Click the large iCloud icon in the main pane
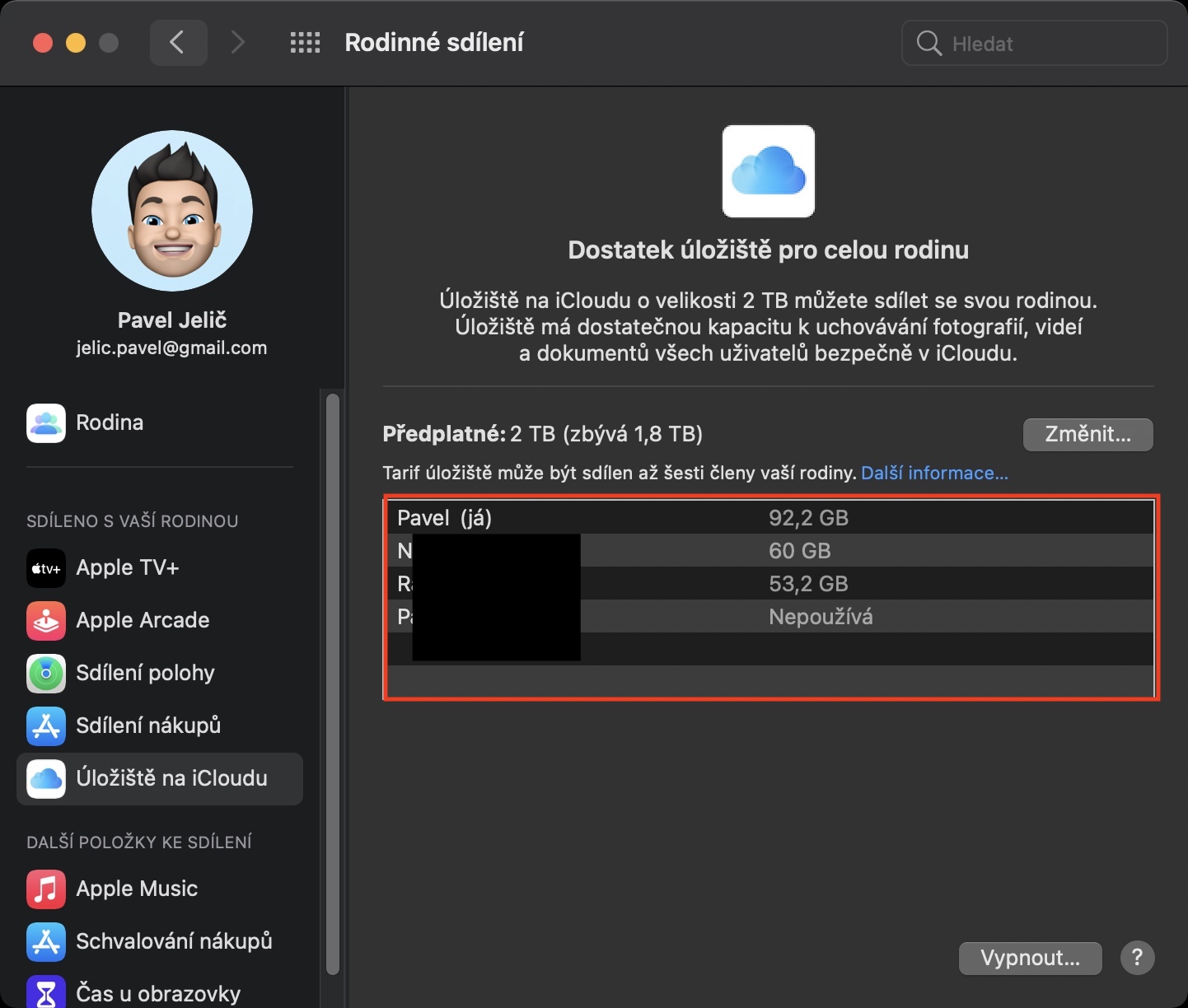This screenshot has height=1008, width=1188. tap(769, 171)
